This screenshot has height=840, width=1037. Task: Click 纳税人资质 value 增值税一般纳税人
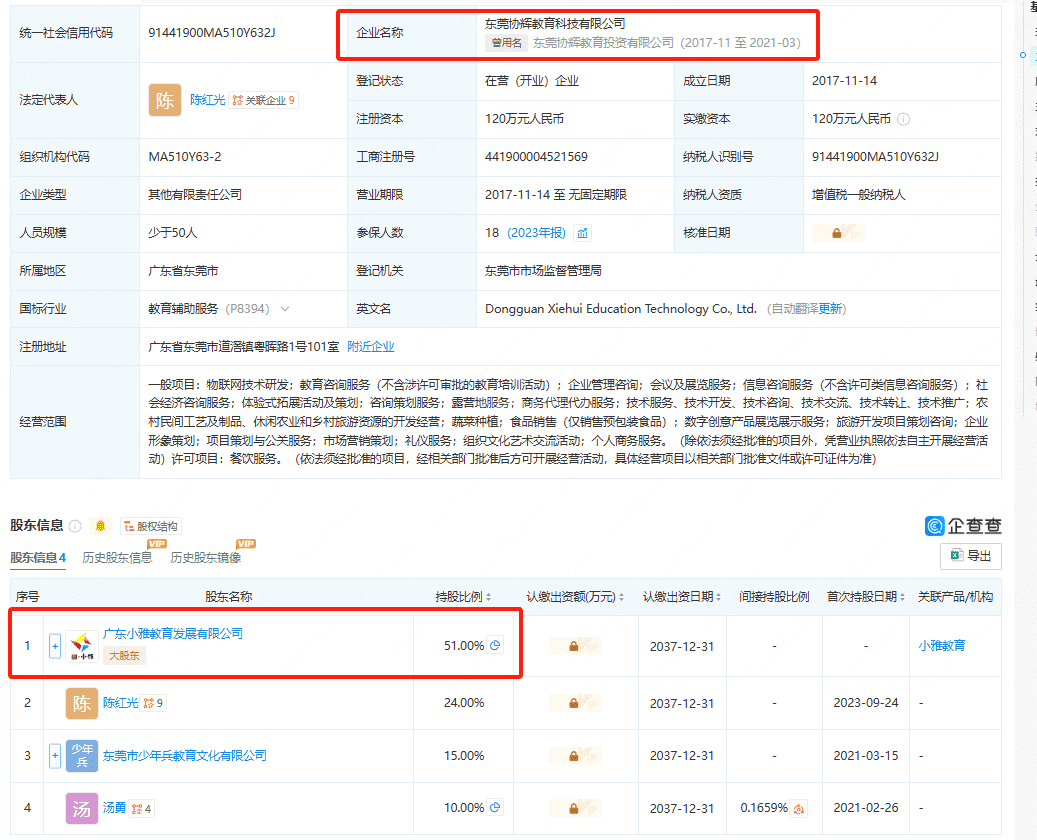click(858, 194)
